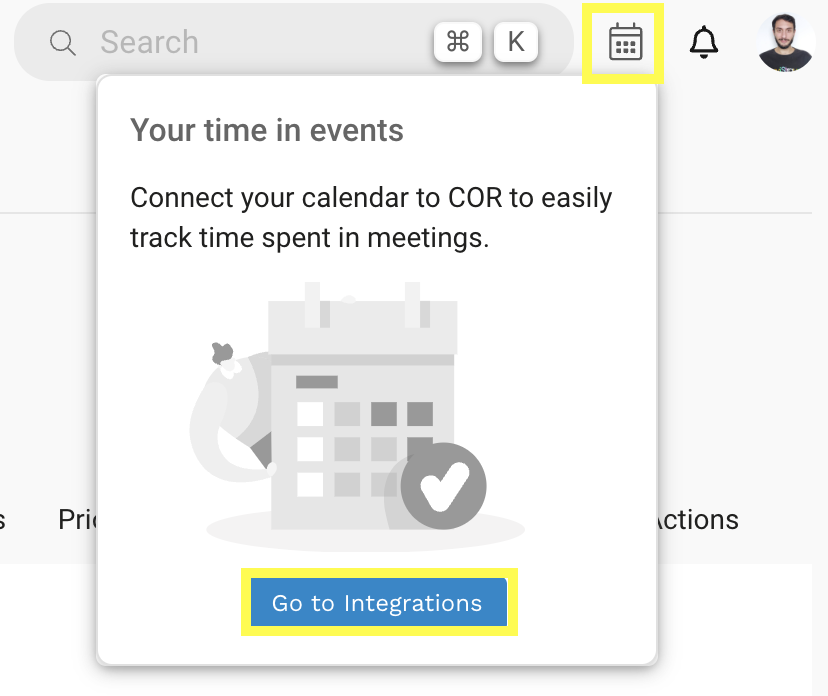
Task: Click the "track time spent in meetings" line
Action: pyautogui.click(x=310, y=238)
